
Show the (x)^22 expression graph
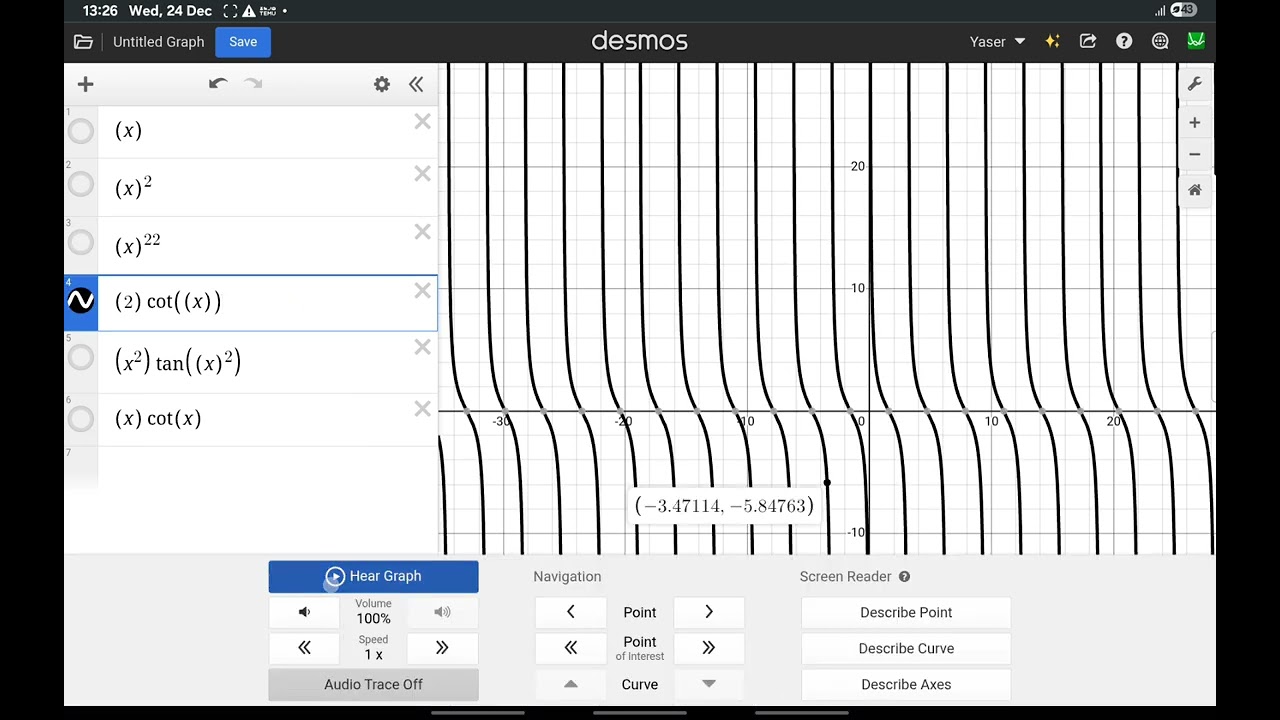coord(81,243)
